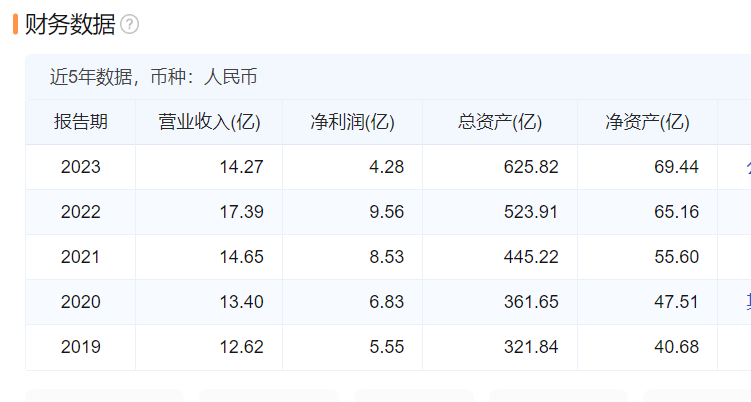Image resolution: width=751 pixels, height=402 pixels.
Task: Click 2021 net assets value 55.60
Action: tap(677, 257)
